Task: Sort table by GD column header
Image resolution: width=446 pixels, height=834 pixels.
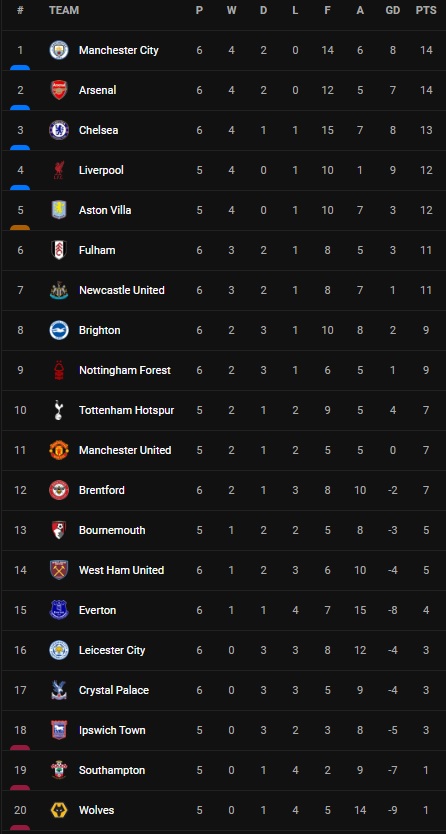Action: click(x=392, y=10)
